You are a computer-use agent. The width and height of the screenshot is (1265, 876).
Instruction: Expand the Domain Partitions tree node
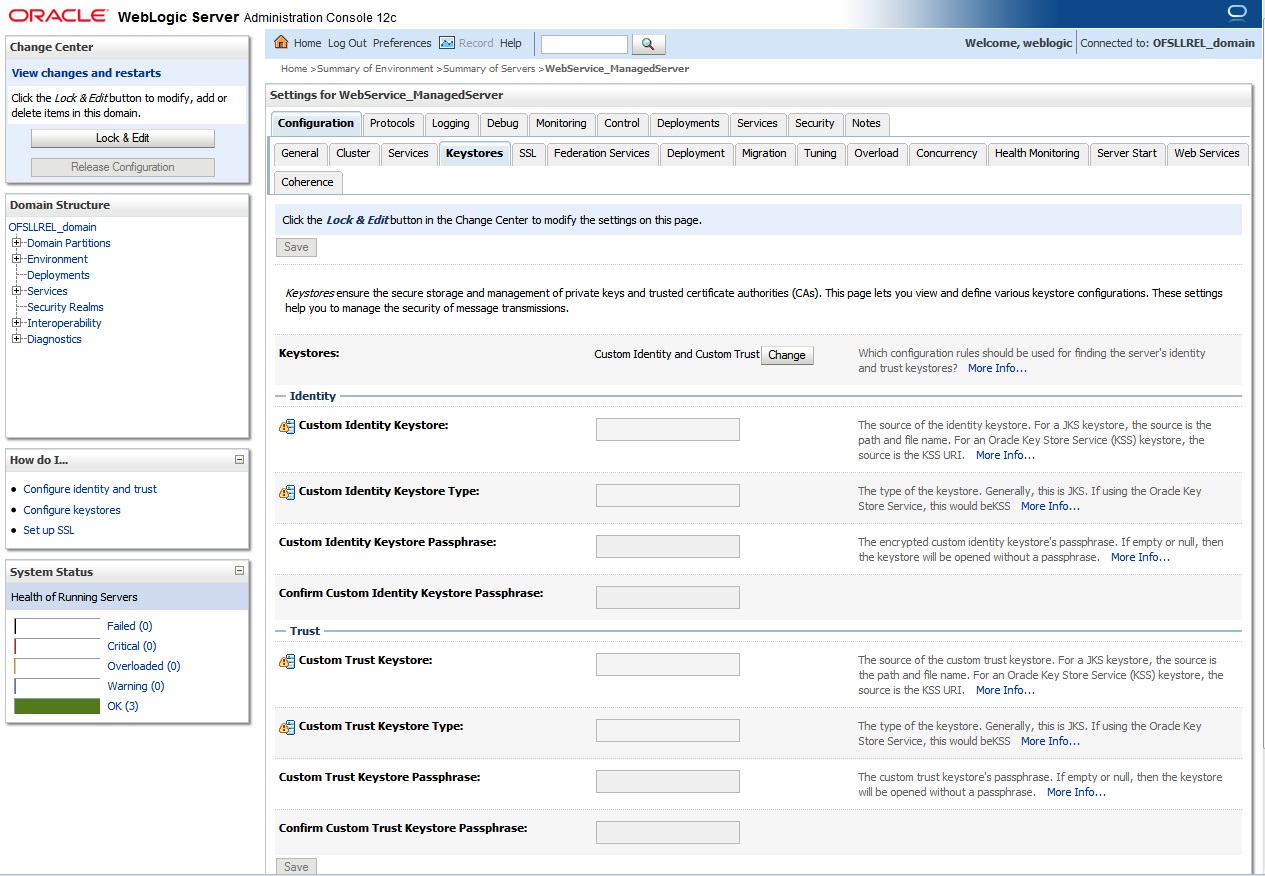(x=16, y=243)
